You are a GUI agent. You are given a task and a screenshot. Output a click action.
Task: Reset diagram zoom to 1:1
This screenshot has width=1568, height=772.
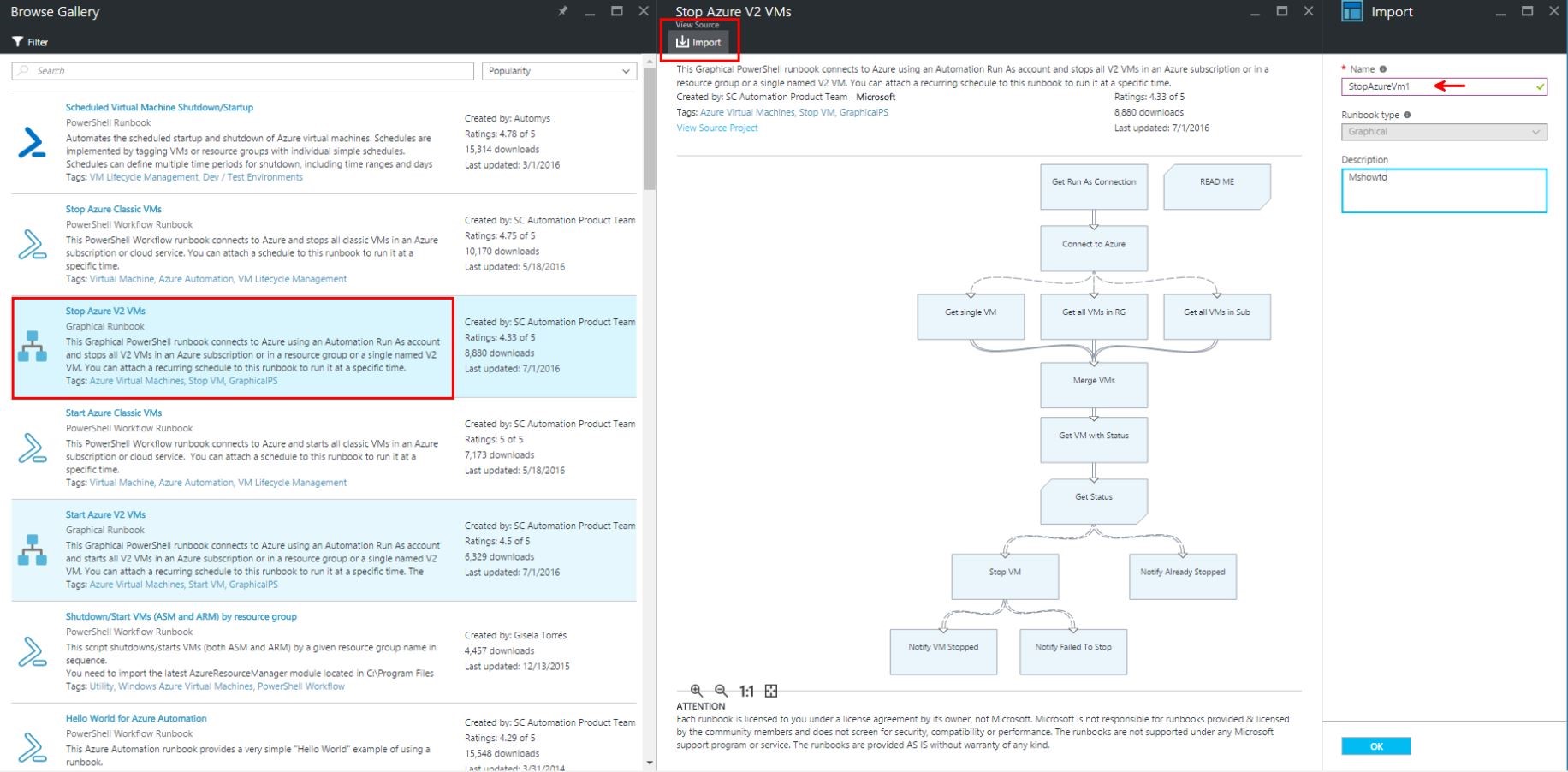pos(746,691)
